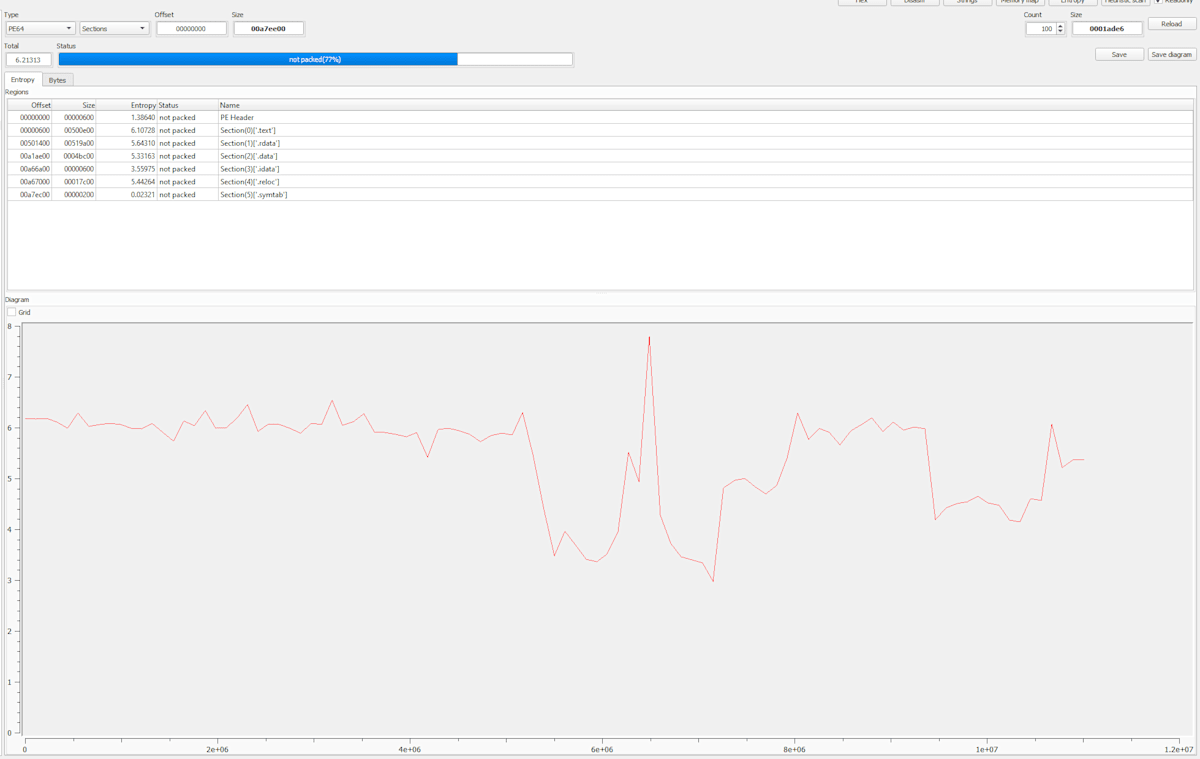Click offset cell 00501400
The height and width of the screenshot is (759, 1200).
pyautogui.click(x=35, y=143)
